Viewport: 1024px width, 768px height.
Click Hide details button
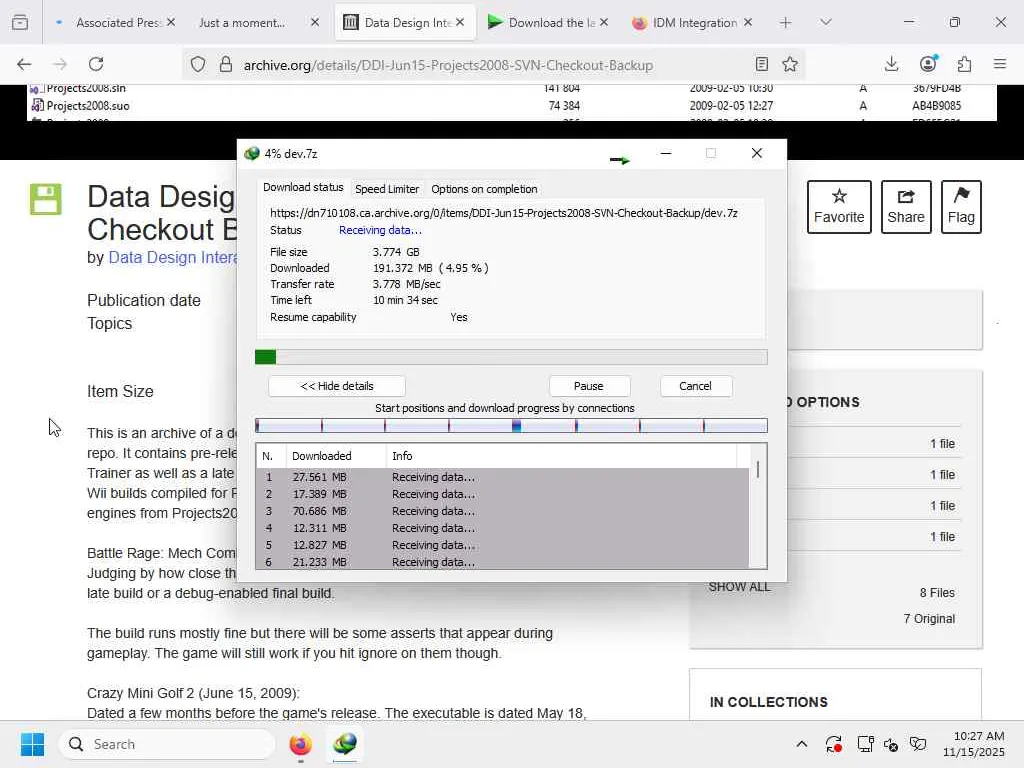point(337,386)
